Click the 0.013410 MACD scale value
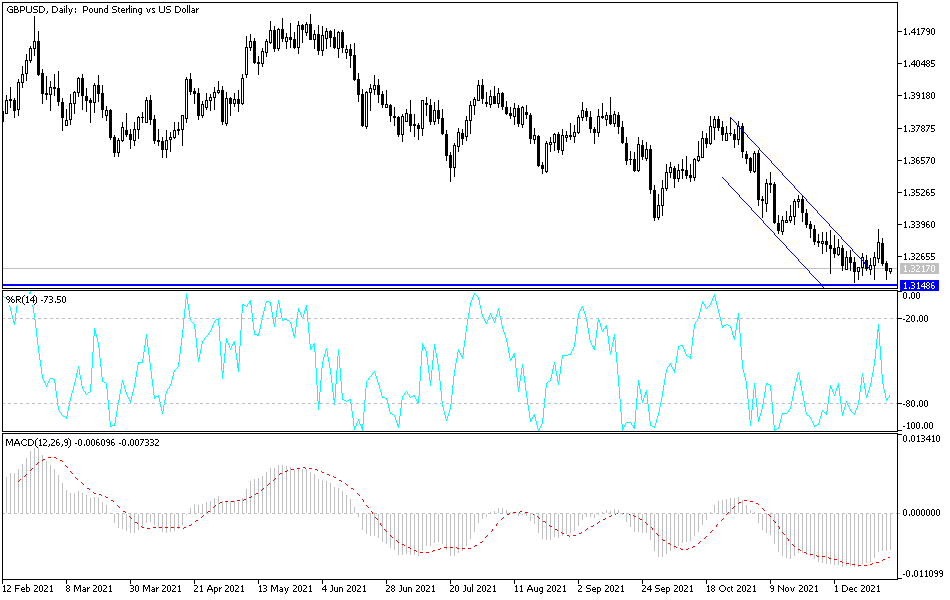 [x=922, y=436]
